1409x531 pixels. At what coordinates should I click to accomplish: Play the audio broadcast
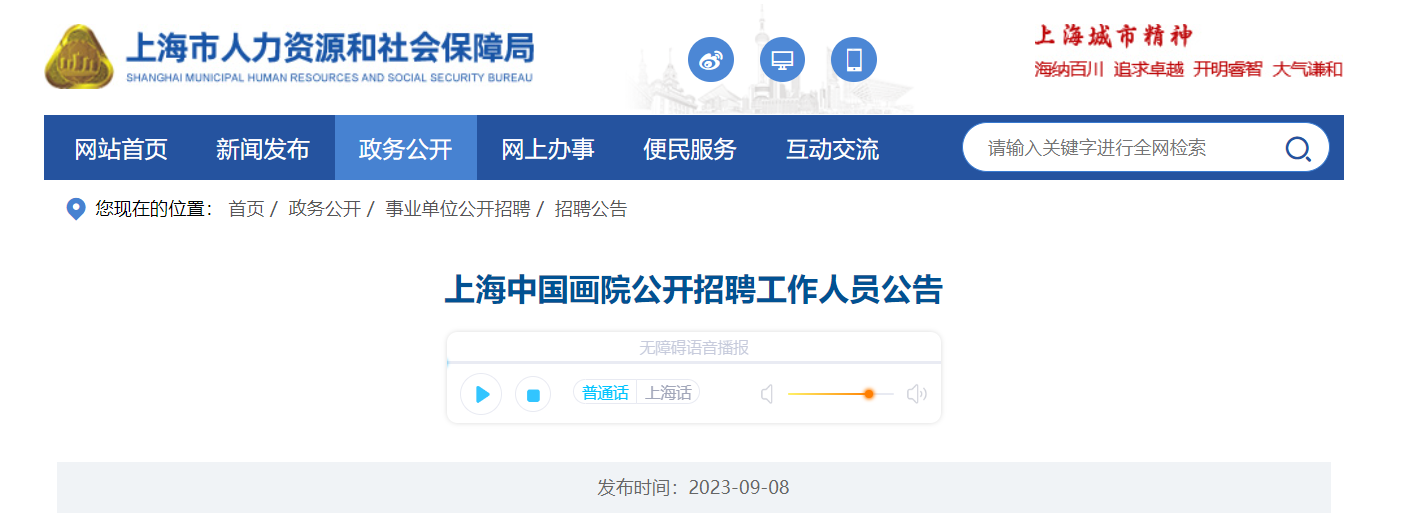click(481, 394)
